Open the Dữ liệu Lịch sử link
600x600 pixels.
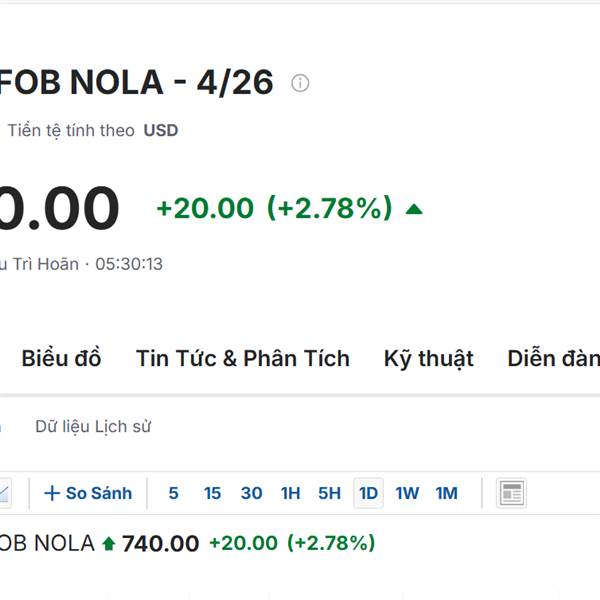coord(93,427)
